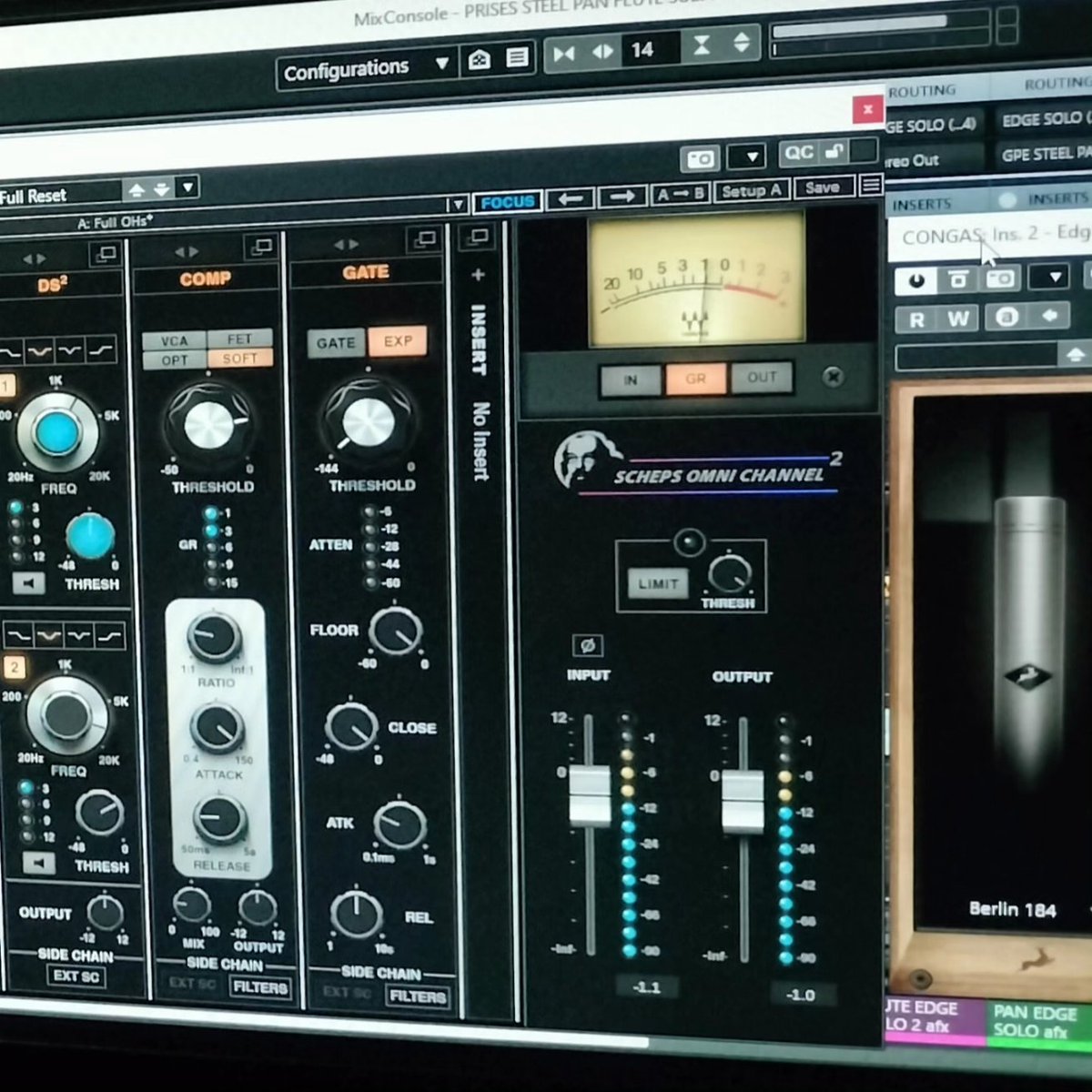Viewport: 1092px width, 1092px height.
Task: Swap GATE module position arrows
Action: point(346,244)
